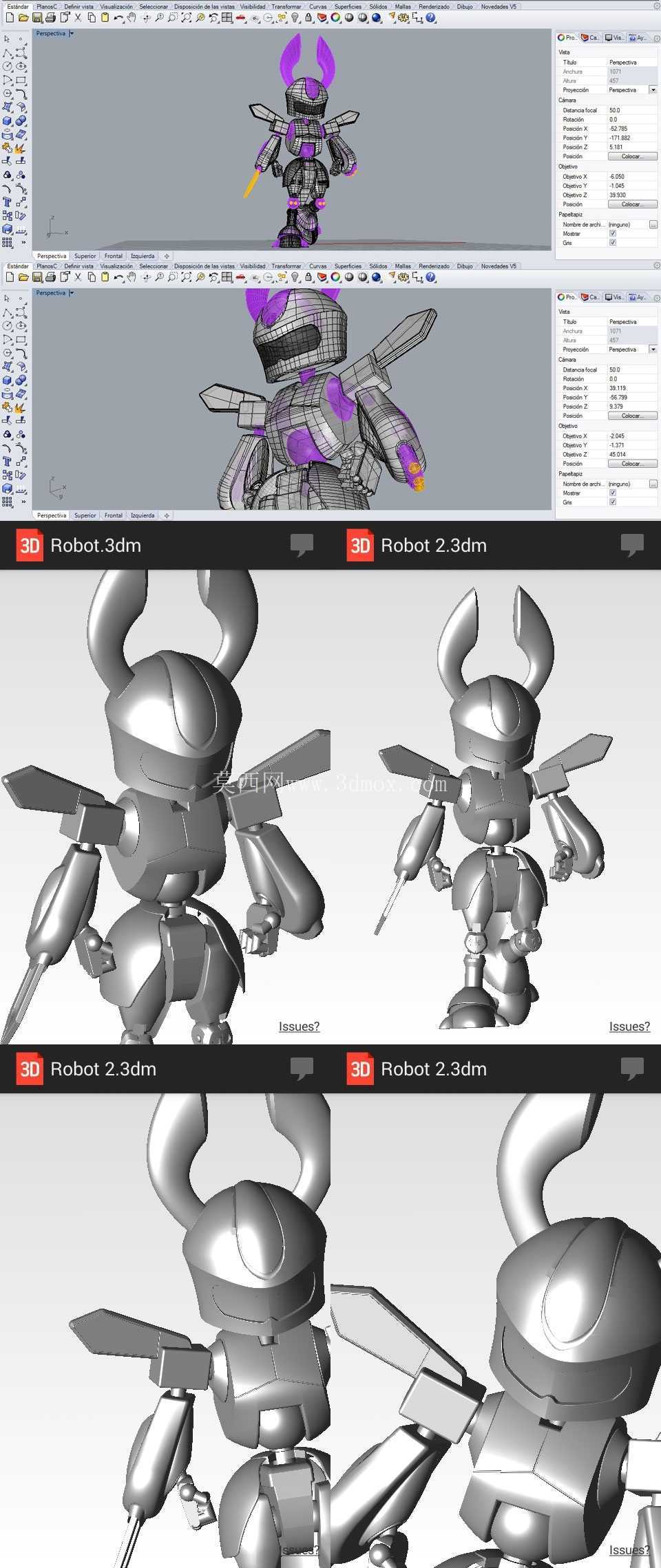
Task: Select Pan hand tool in upper Rhino toolbar
Action: point(132,18)
